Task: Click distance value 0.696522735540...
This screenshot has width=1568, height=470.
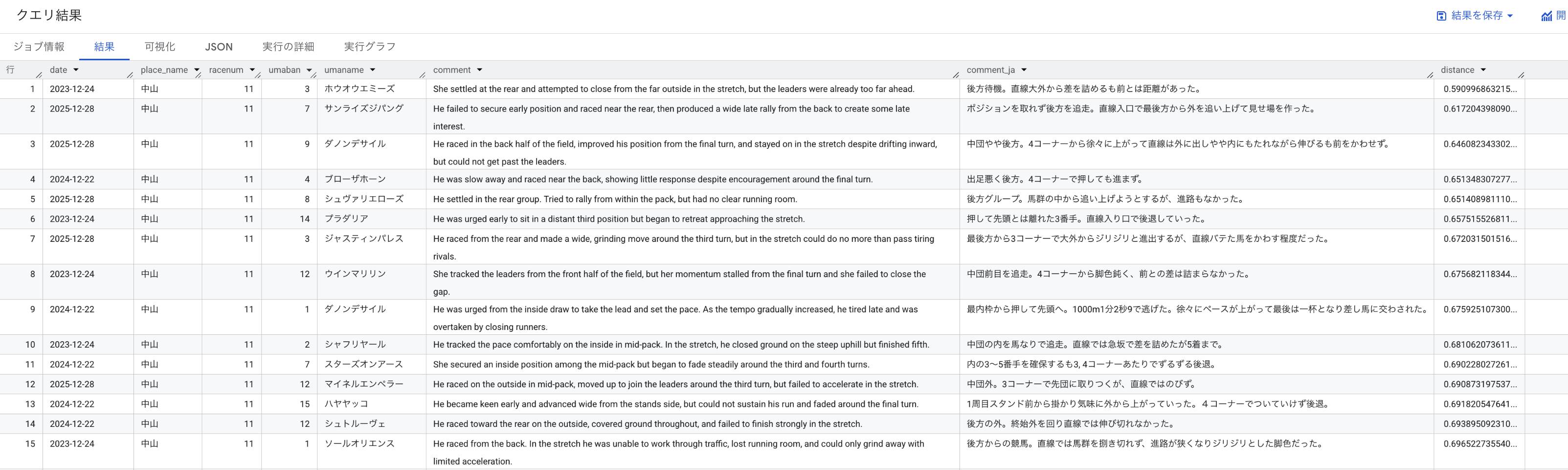Action: (1480, 444)
